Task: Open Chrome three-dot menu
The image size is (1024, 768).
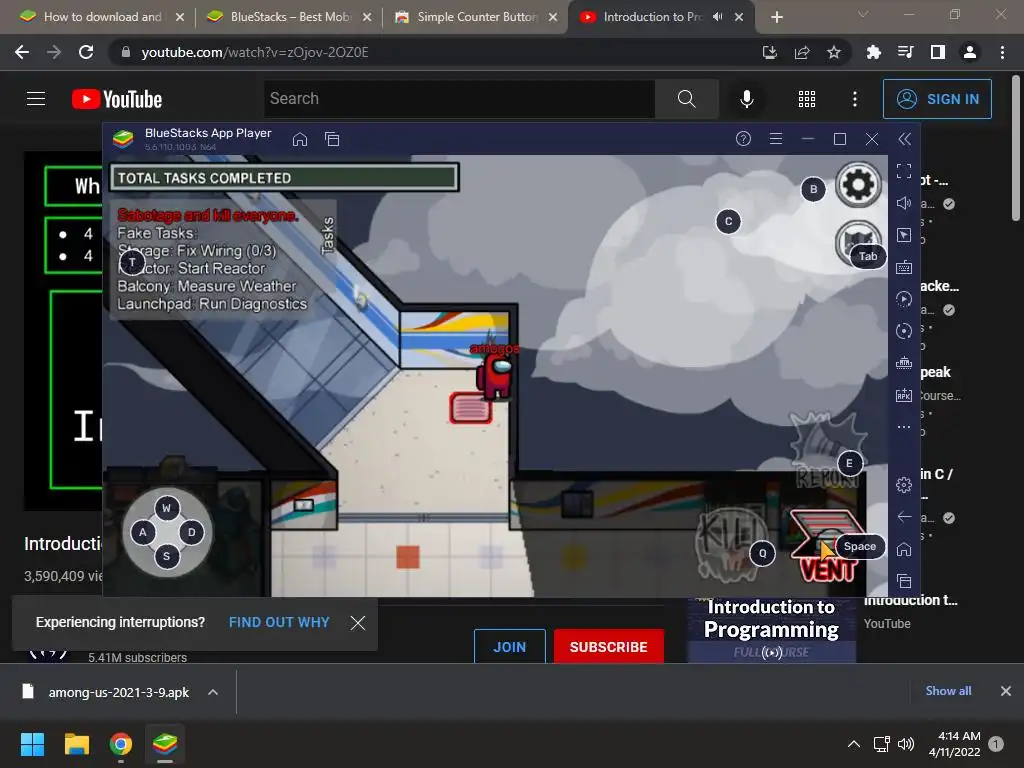Action: tap(1002, 52)
